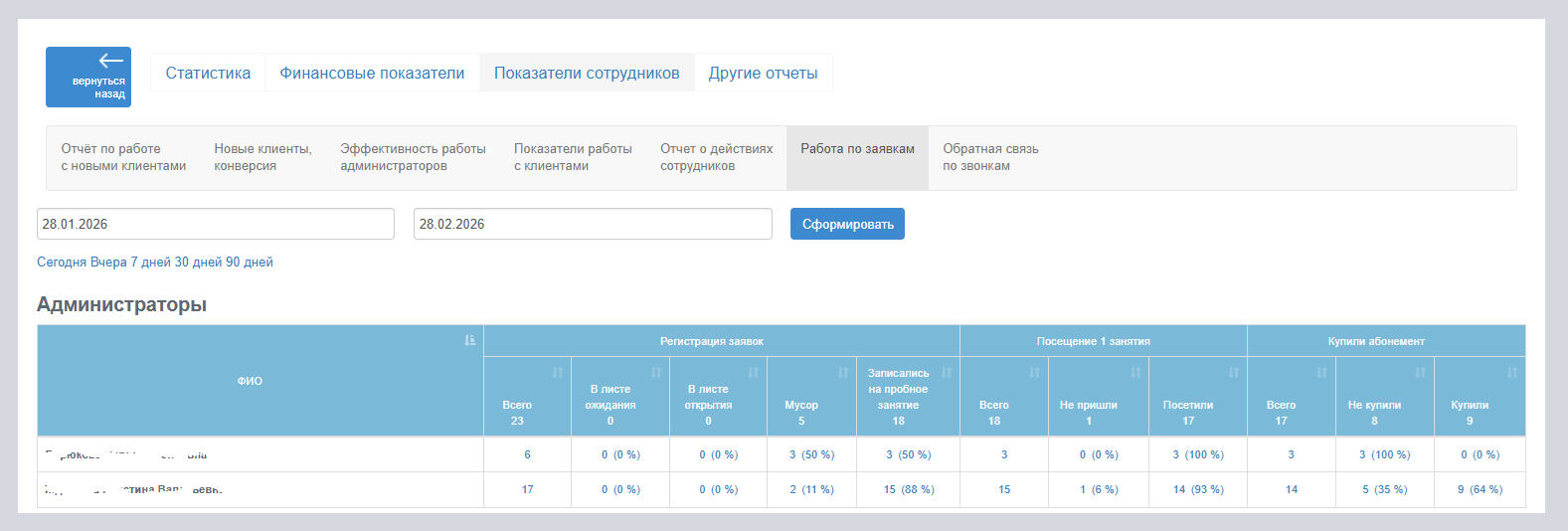Select the Показатели сотрудников tab
The image size is (1568, 531).
pyautogui.click(x=587, y=73)
